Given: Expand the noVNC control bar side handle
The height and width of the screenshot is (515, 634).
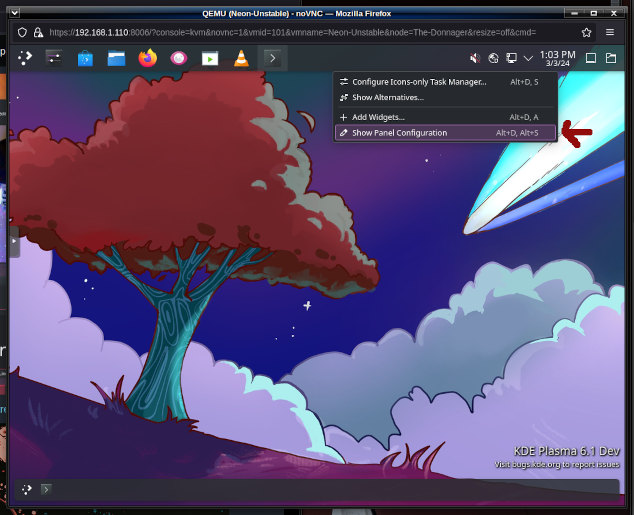Looking at the screenshot, I should (15, 241).
